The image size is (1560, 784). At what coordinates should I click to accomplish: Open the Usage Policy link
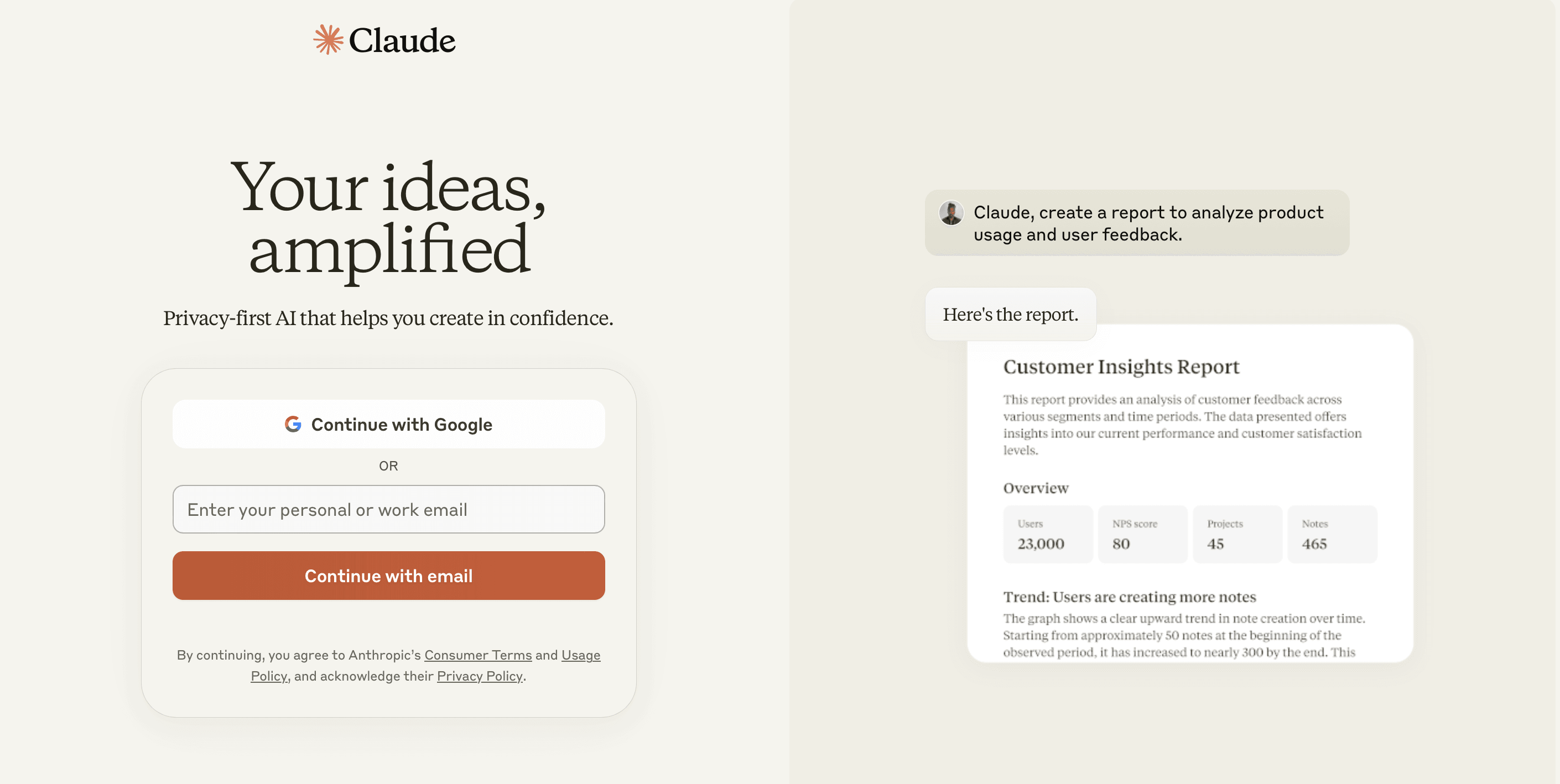[x=580, y=655]
